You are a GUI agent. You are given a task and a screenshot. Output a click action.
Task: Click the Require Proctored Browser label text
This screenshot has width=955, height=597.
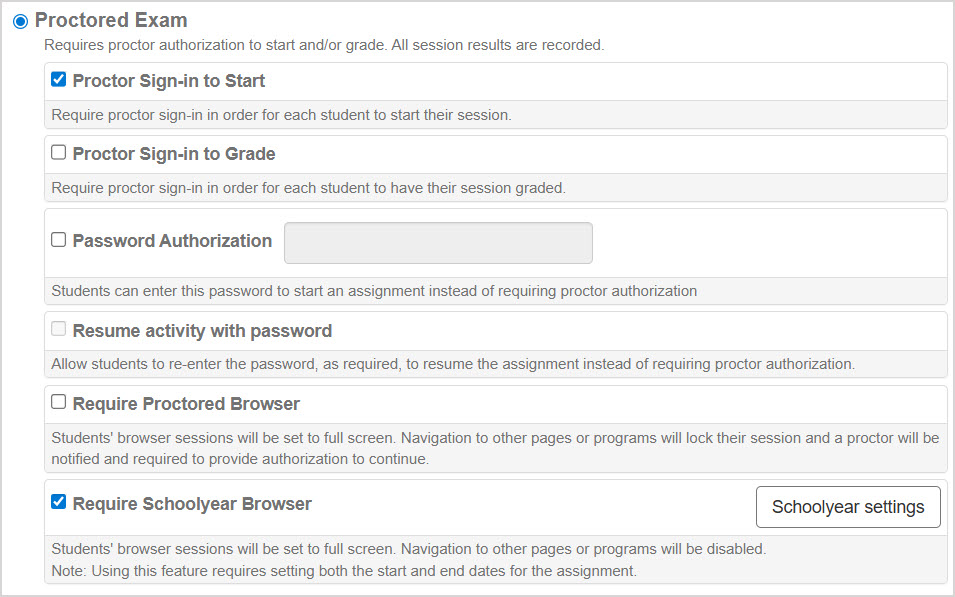click(x=186, y=404)
